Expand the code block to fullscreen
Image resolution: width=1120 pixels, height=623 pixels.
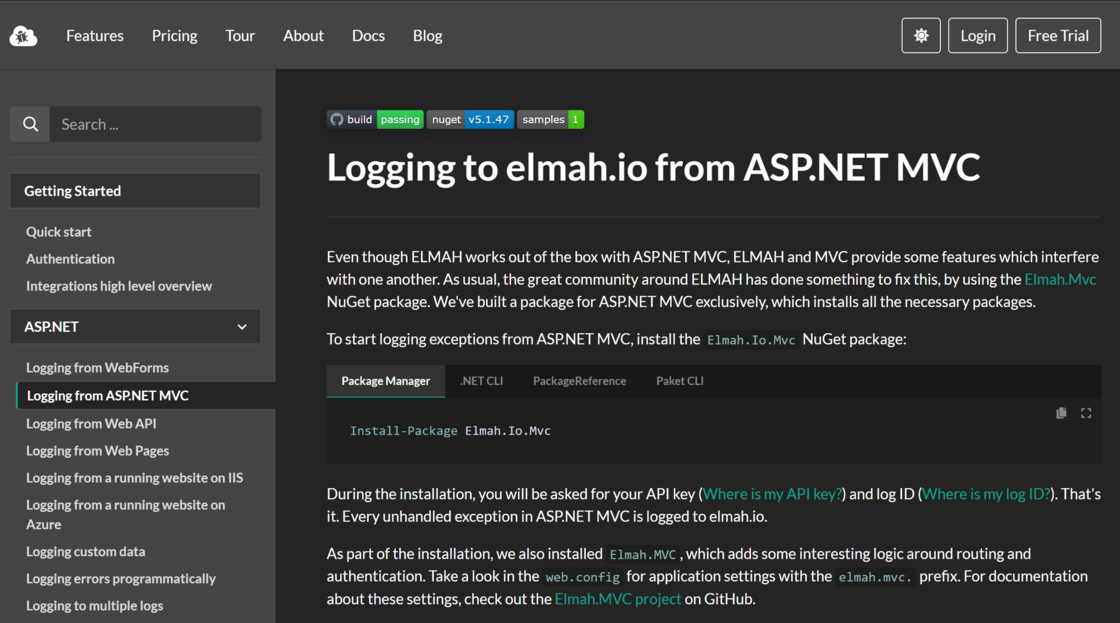tap(1086, 413)
